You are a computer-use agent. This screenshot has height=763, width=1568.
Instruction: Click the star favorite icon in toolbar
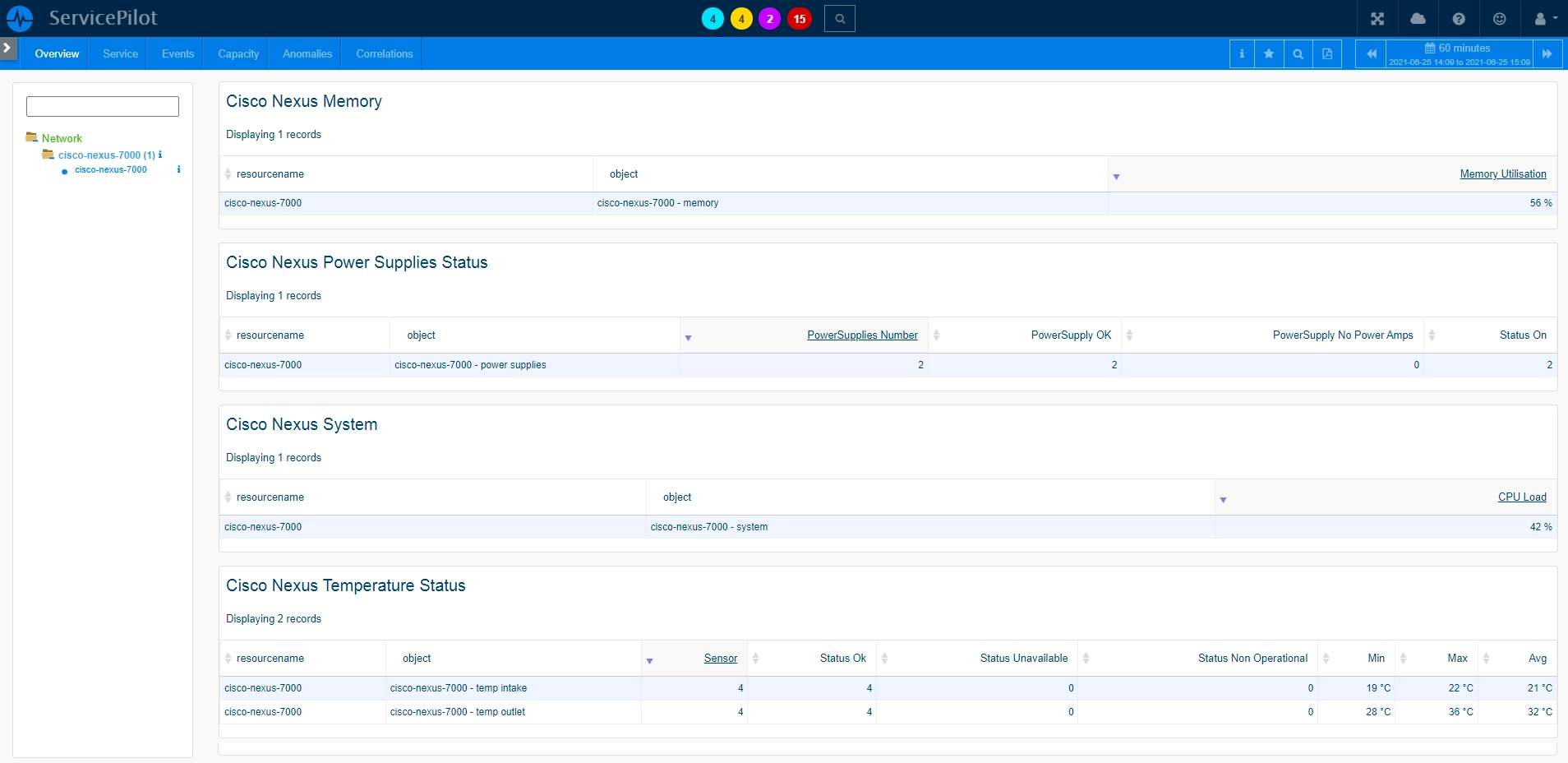1269,53
